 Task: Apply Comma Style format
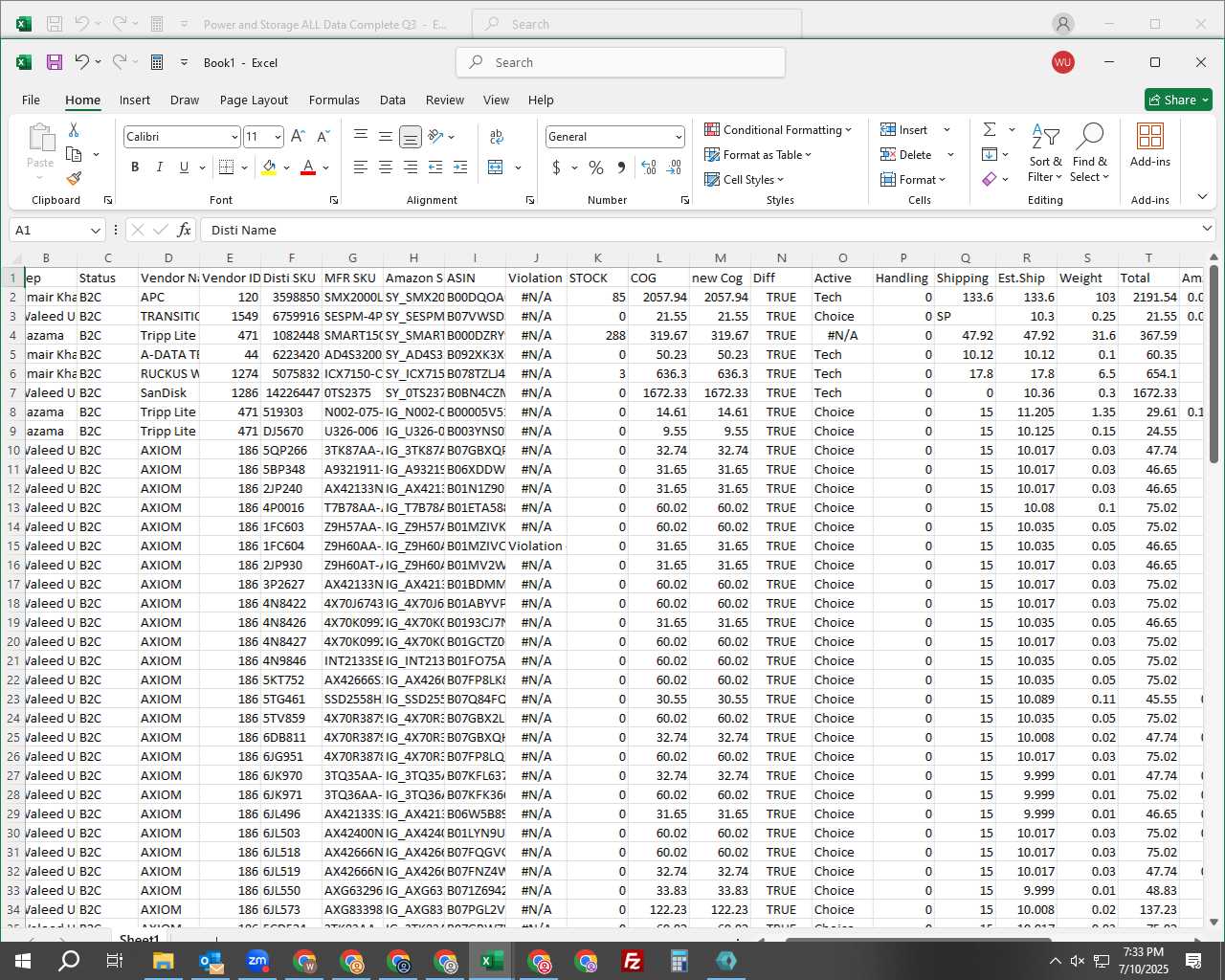(621, 167)
